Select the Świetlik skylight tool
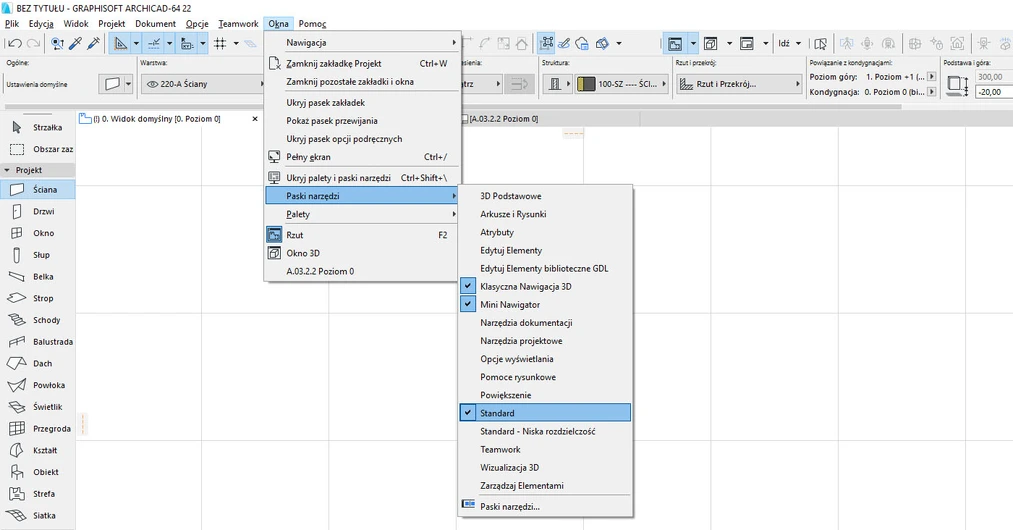 [x=37, y=407]
